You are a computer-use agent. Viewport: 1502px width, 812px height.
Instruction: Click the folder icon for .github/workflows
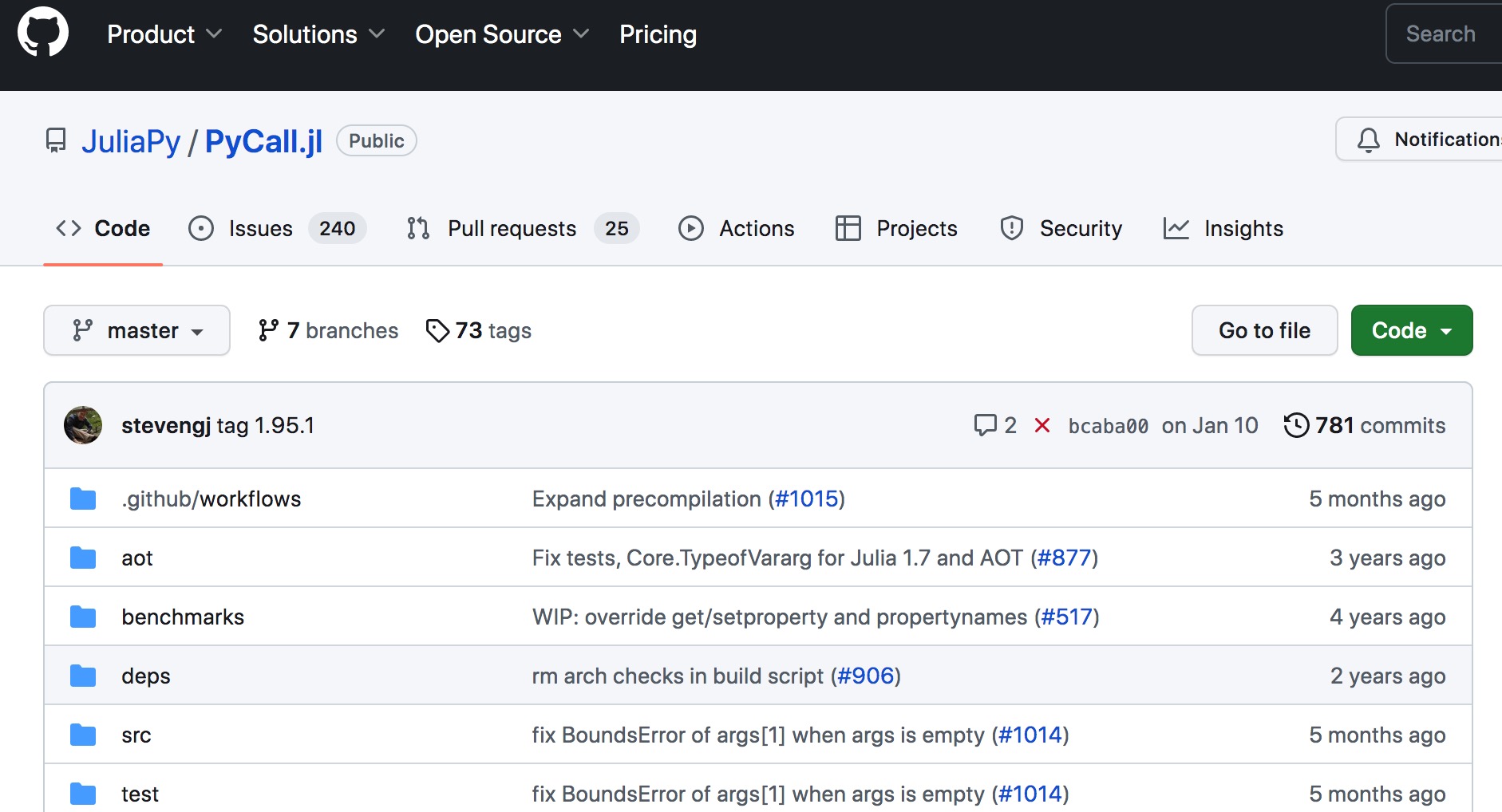83,499
